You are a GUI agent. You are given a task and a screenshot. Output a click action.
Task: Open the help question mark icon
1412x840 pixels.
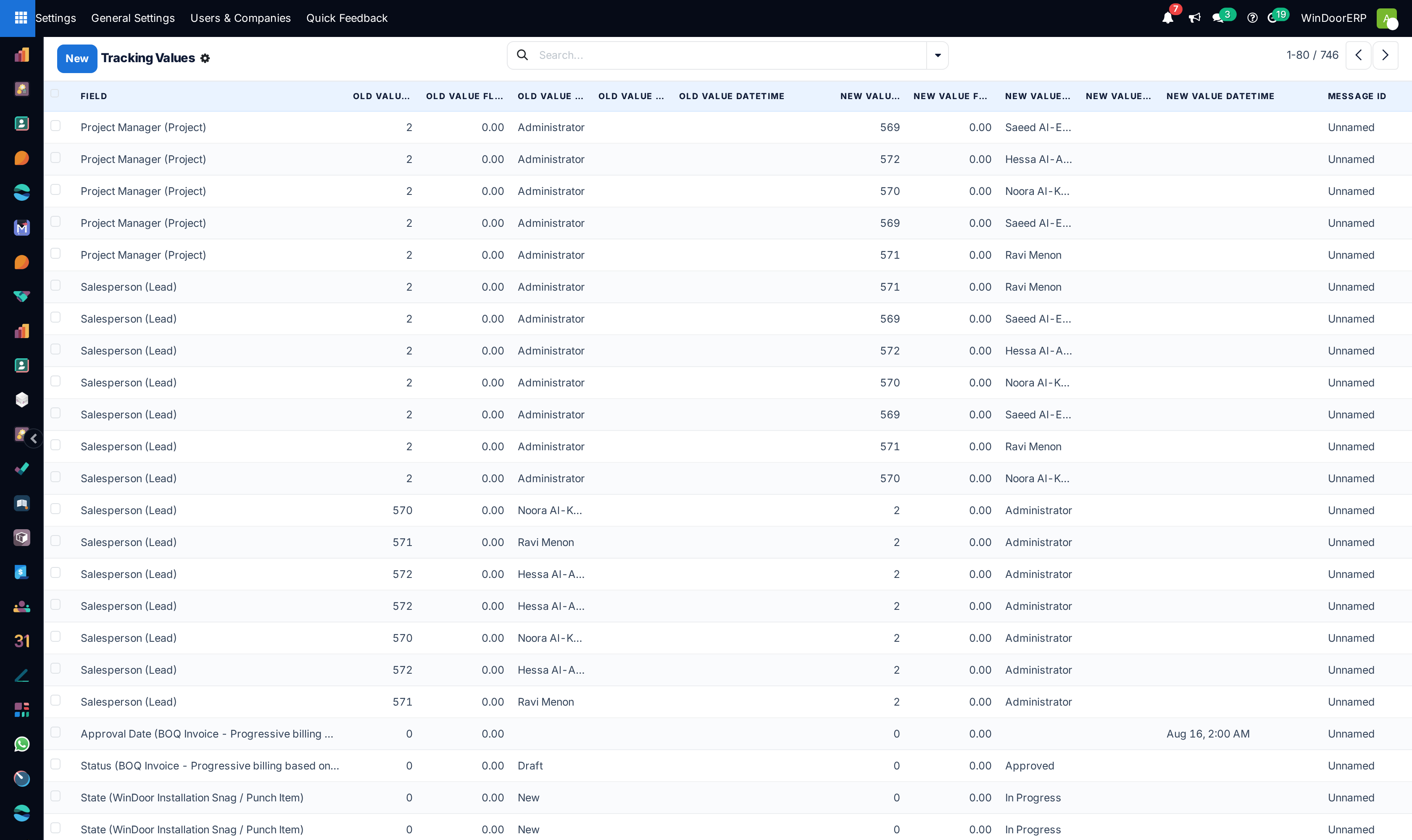click(x=1252, y=18)
